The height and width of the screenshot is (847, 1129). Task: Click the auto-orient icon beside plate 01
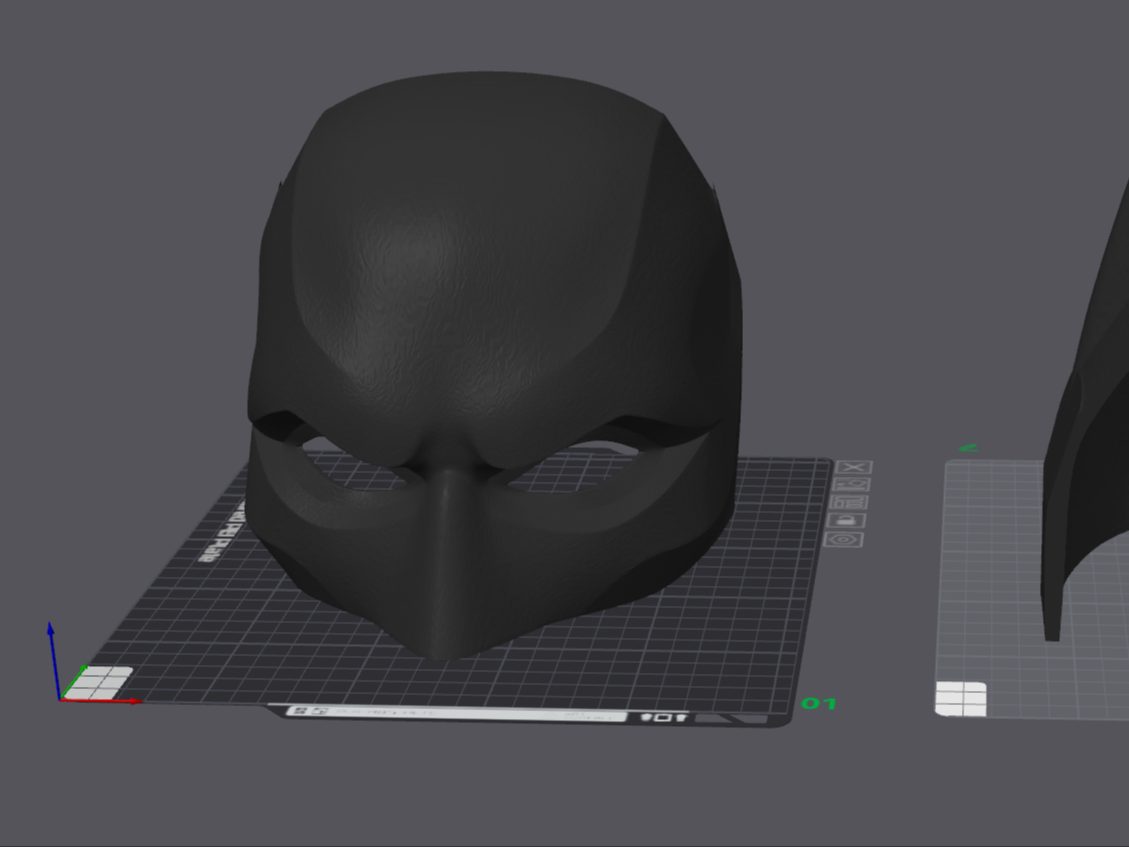coord(852,485)
